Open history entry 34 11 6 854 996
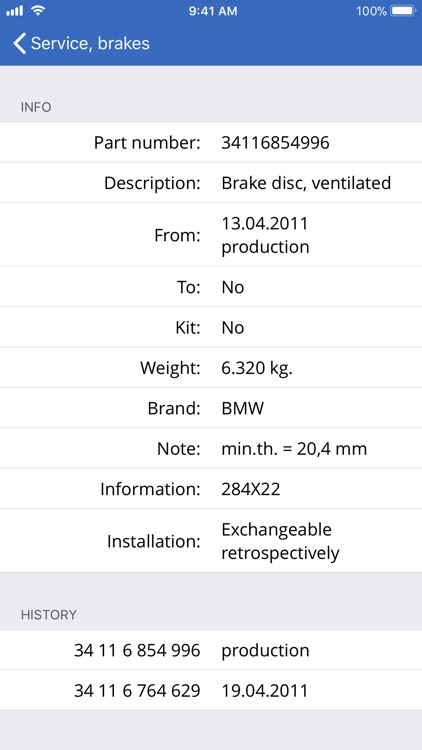422x750 pixels. (x=211, y=650)
